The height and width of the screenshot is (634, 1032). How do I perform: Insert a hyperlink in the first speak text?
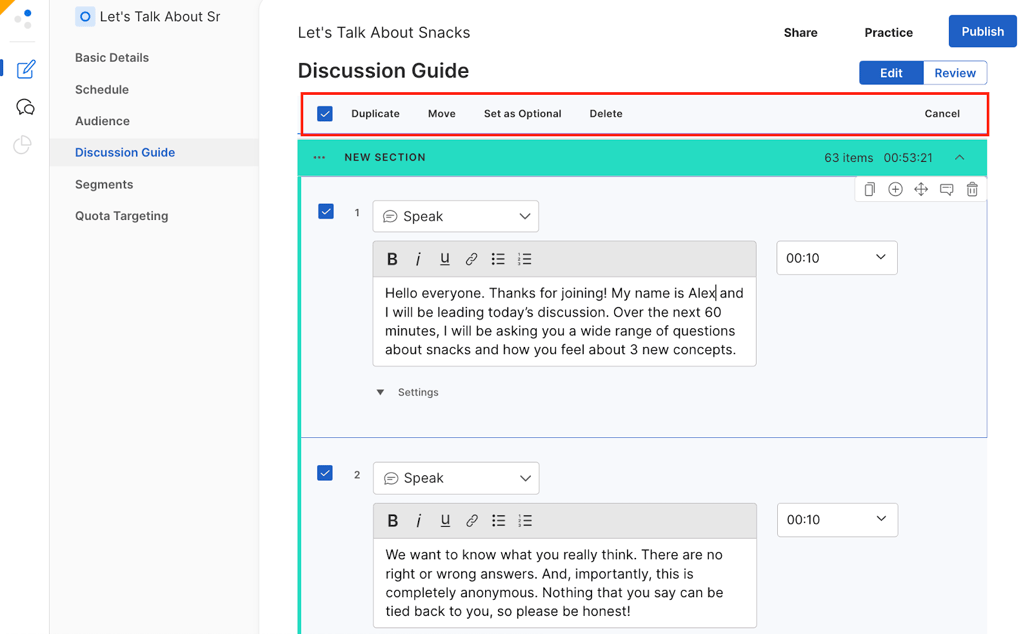tap(471, 258)
